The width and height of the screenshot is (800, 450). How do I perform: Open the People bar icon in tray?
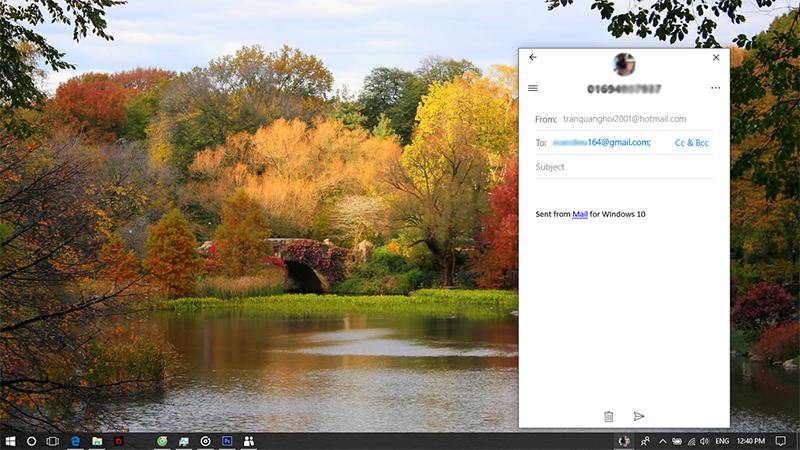tap(645, 441)
